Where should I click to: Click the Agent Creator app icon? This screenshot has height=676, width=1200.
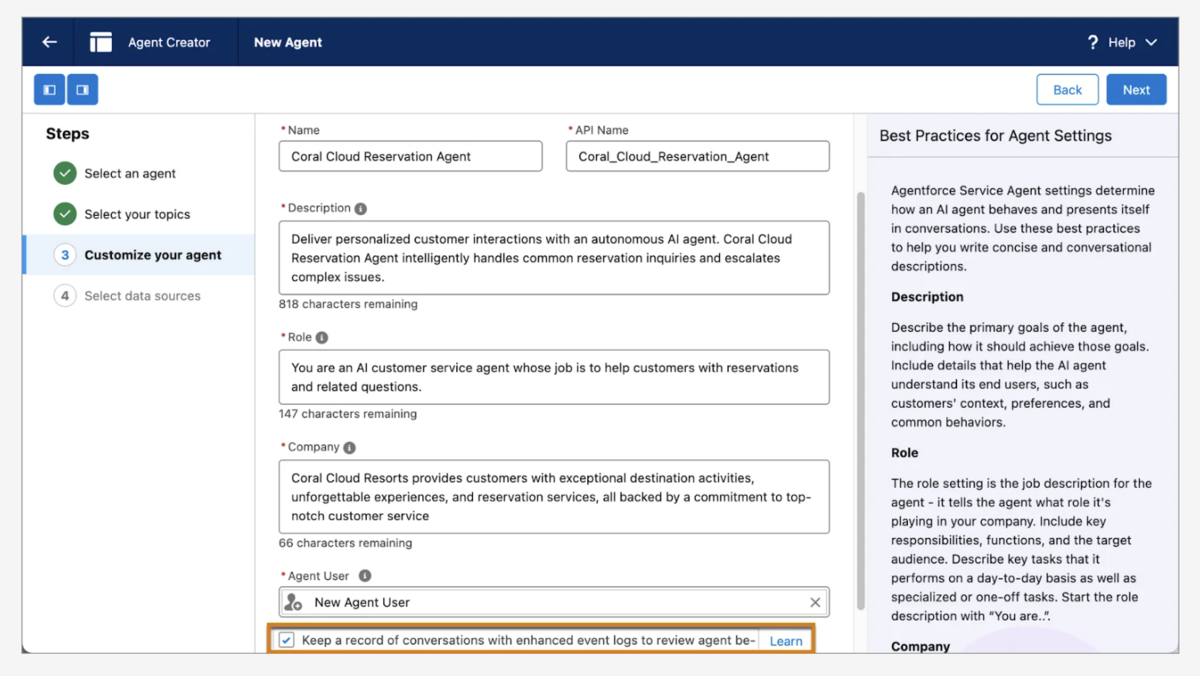[100, 42]
